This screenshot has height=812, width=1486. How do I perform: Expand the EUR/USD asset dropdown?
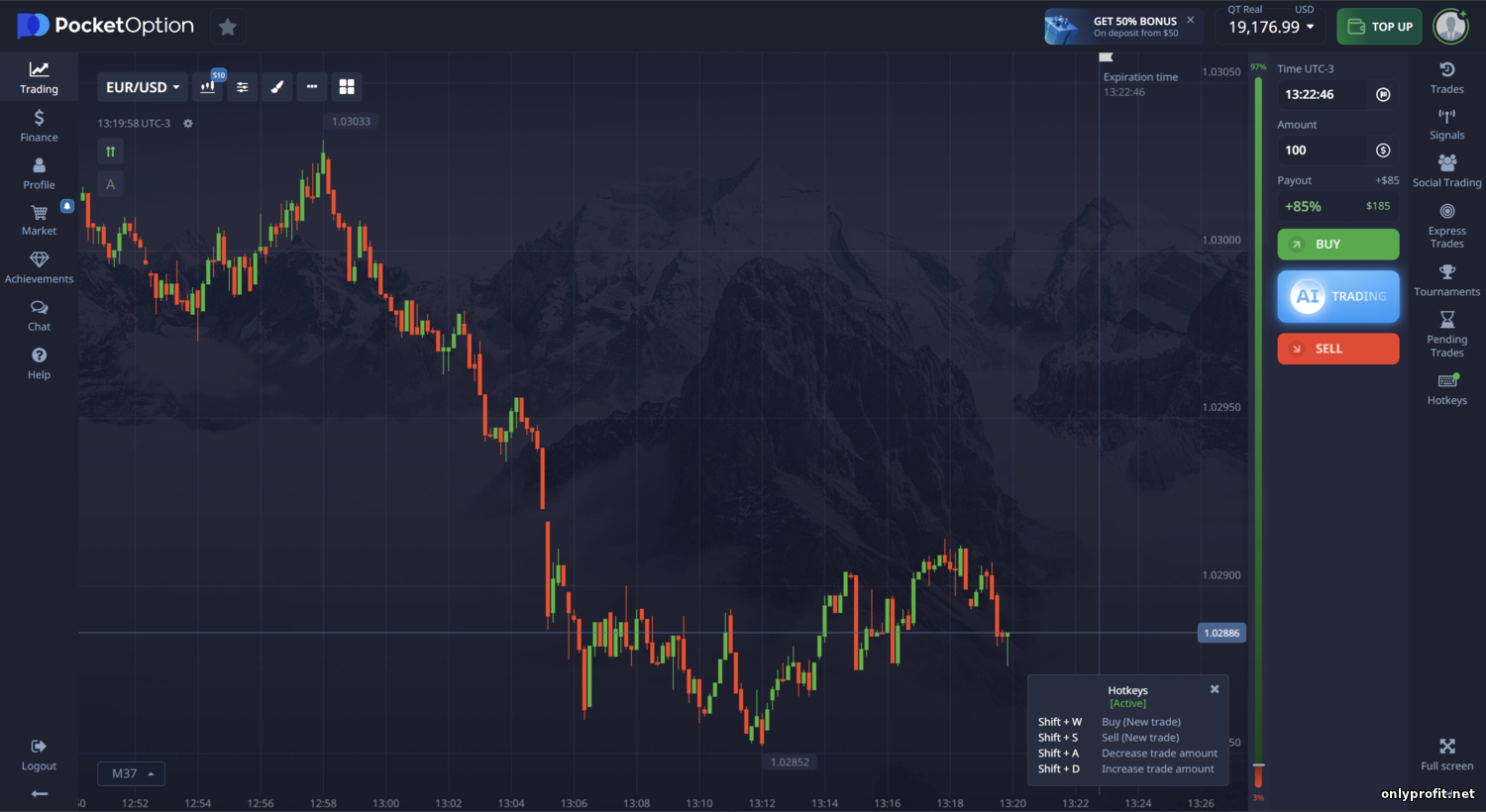(x=143, y=87)
